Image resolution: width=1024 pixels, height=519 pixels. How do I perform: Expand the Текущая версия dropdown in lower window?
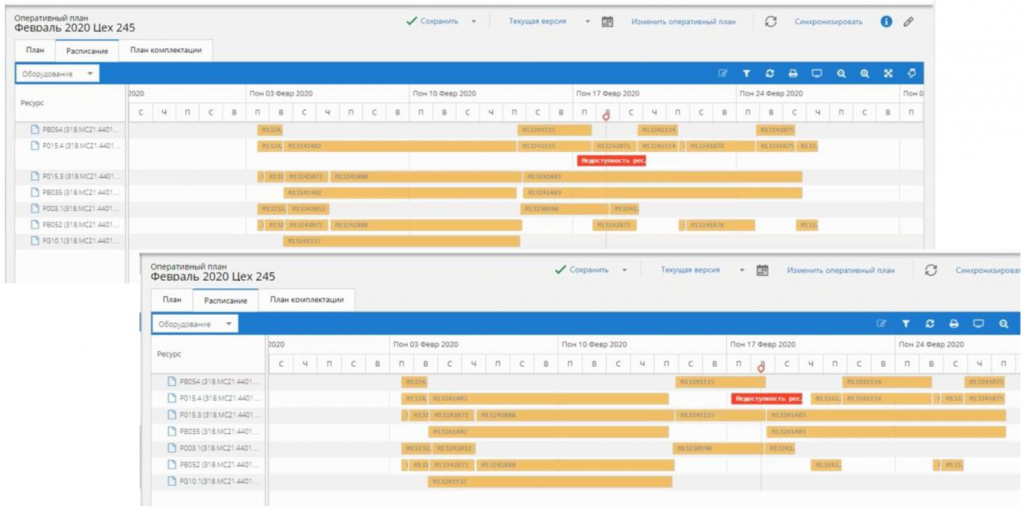[x=742, y=270]
